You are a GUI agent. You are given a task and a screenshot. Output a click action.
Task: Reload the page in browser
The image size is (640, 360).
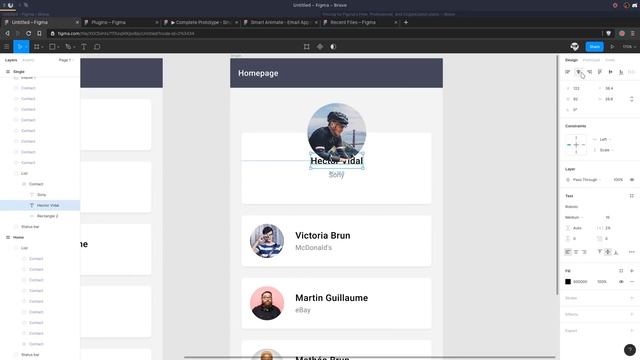tap(28, 33)
